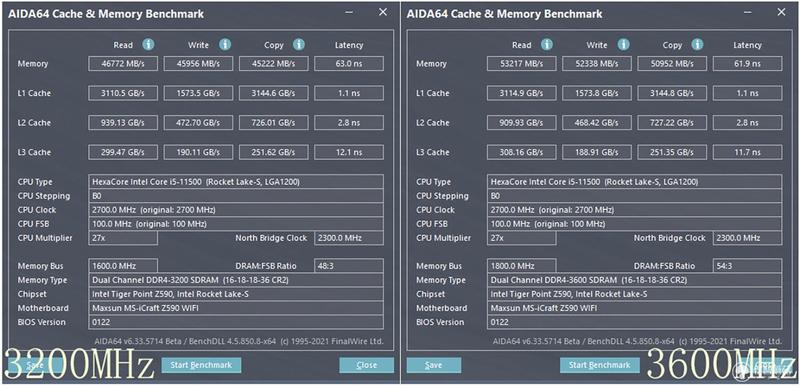Click the Read info icon in the right window
The height and width of the screenshot is (387, 800).
coord(547,45)
